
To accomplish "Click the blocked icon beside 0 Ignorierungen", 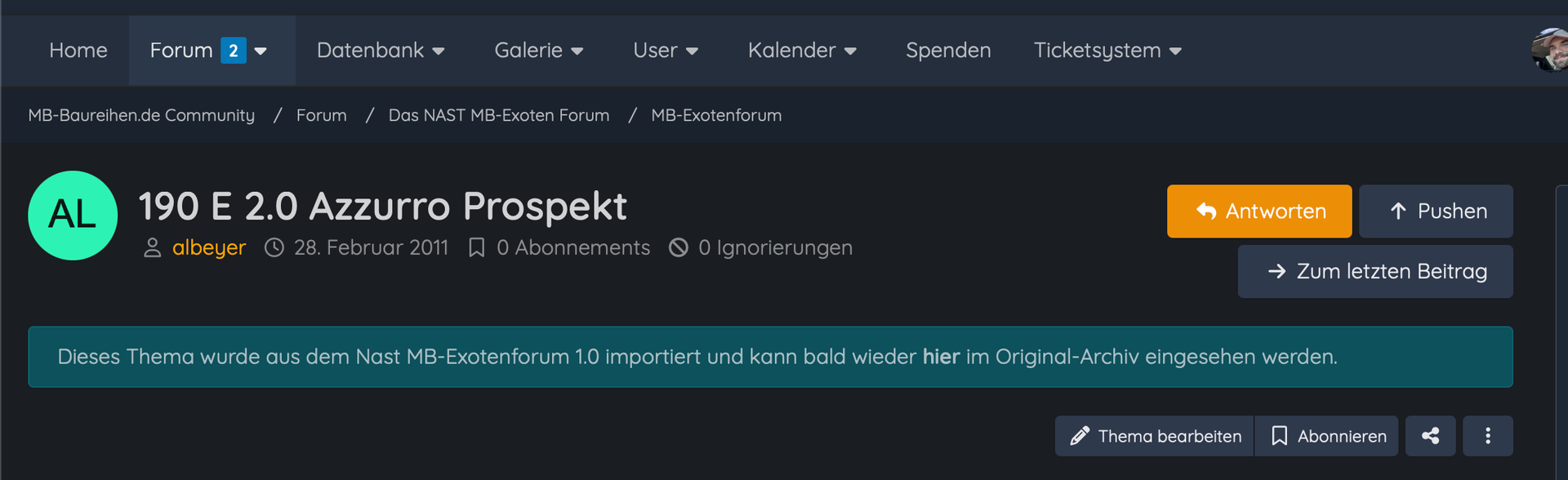I will pos(678,247).
